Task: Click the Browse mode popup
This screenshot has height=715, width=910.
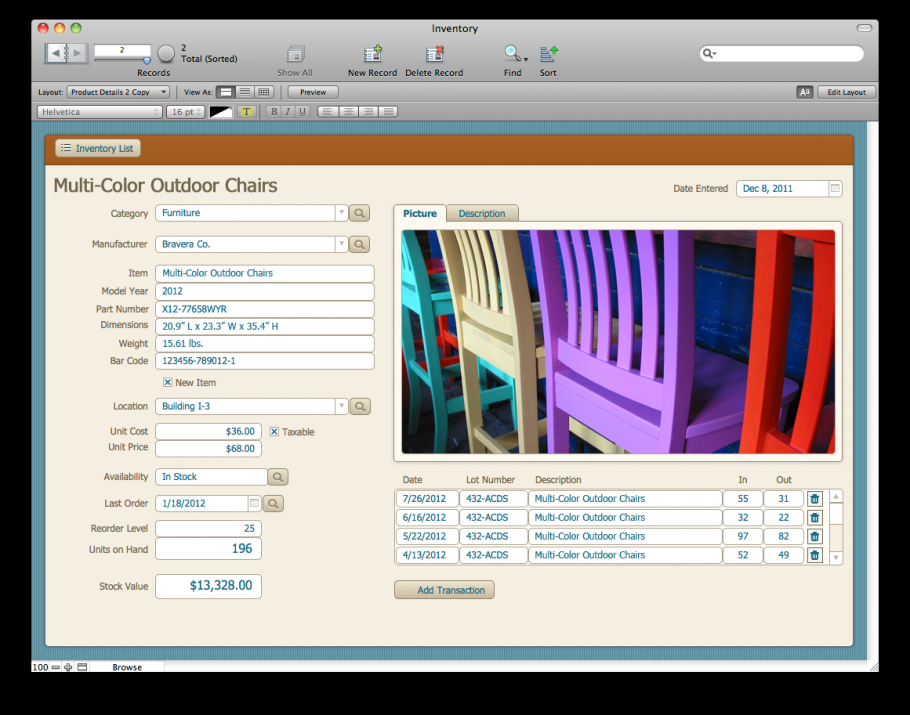Action: (127, 667)
